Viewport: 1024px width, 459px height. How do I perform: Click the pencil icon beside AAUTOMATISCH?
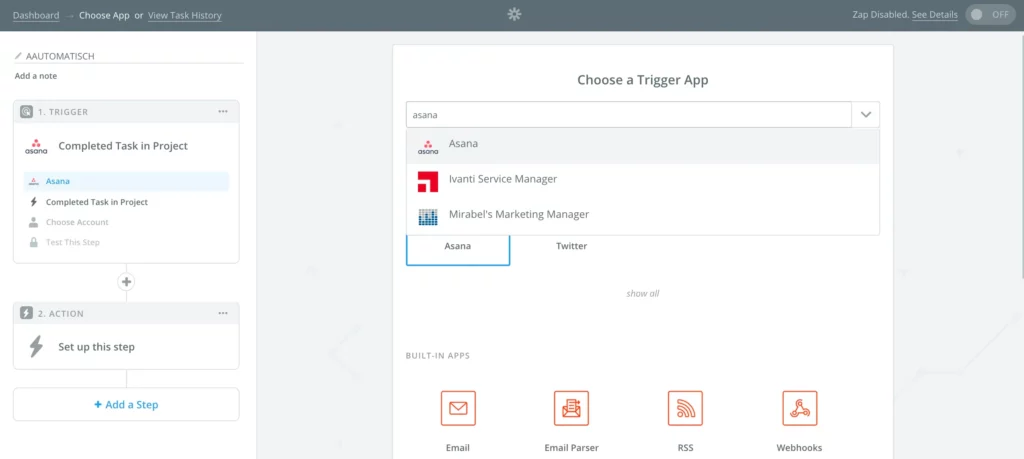click(x=18, y=56)
